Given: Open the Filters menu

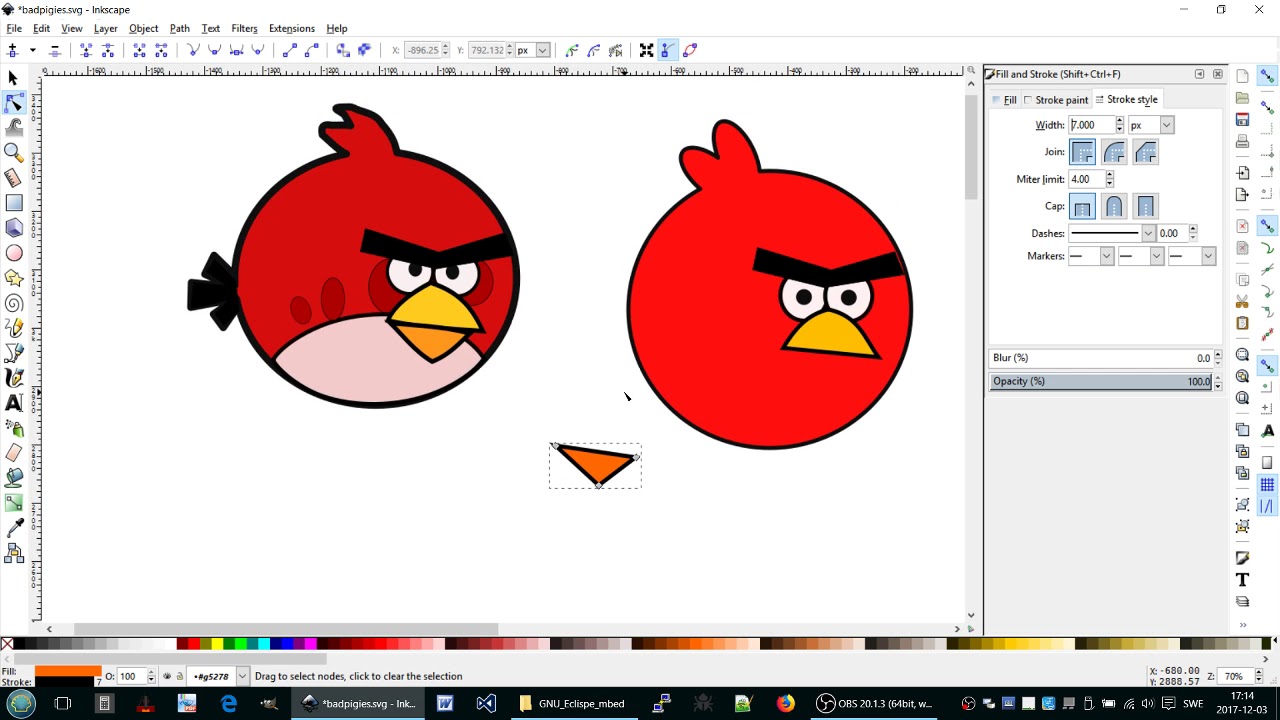Looking at the screenshot, I should [x=244, y=28].
